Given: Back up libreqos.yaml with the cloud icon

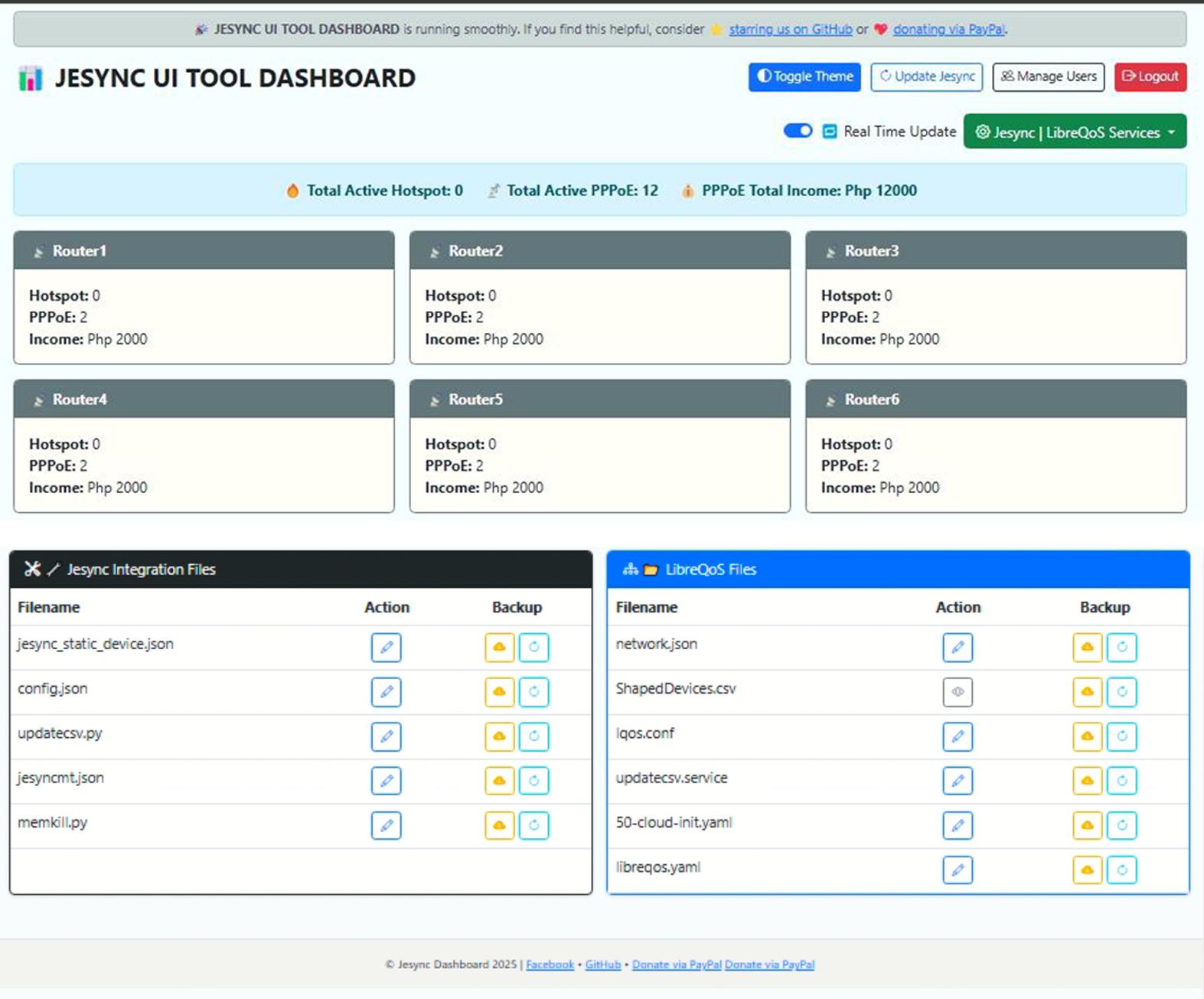Looking at the screenshot, I should point(1088,870).
